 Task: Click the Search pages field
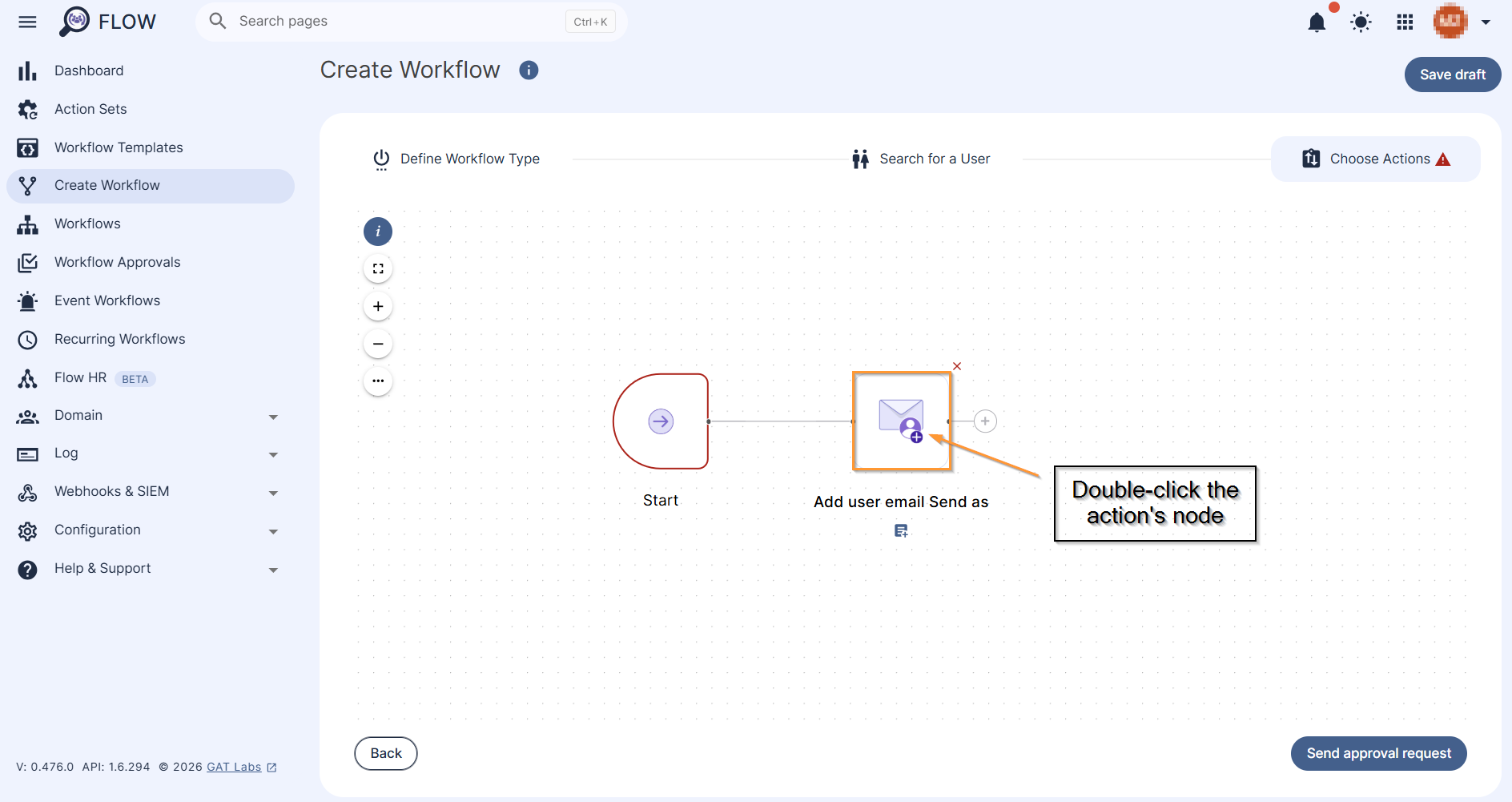[411, 22]
